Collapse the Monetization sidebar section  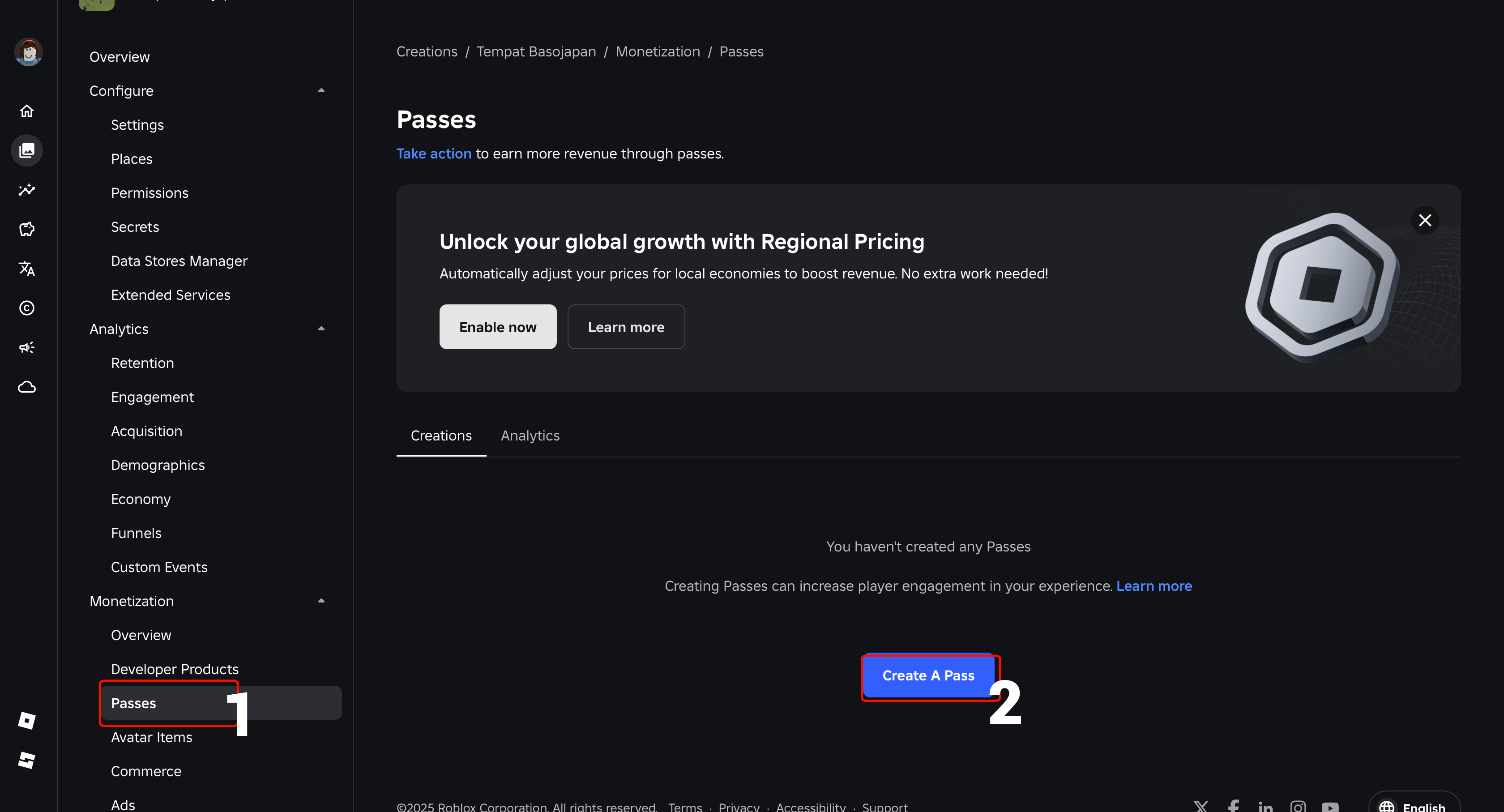tap(321, 601)
